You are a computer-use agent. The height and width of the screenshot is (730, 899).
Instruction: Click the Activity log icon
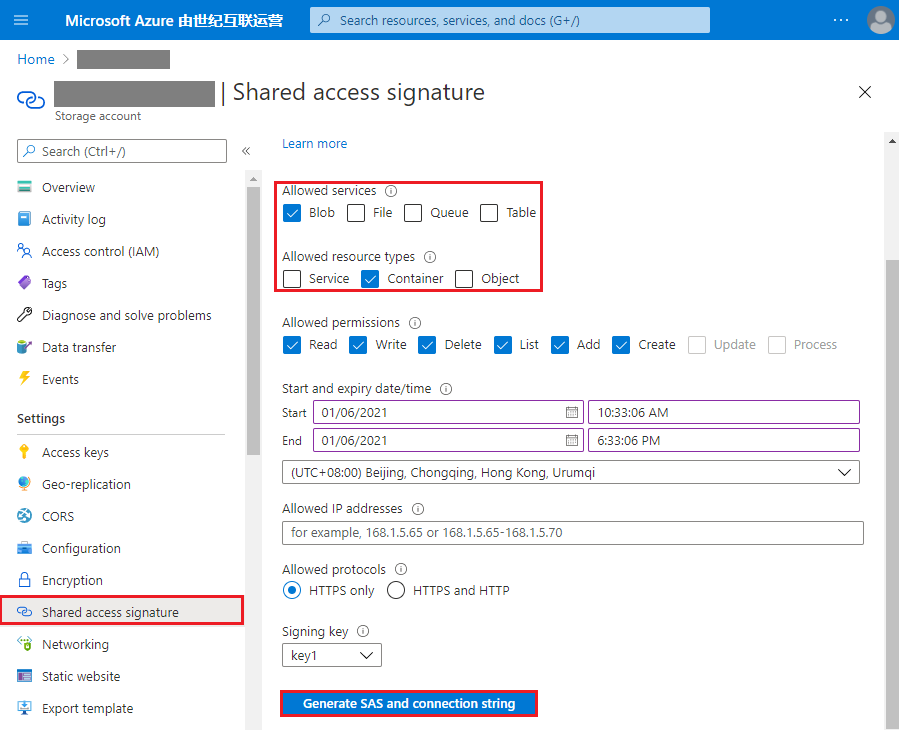click(x=24, y=219)
